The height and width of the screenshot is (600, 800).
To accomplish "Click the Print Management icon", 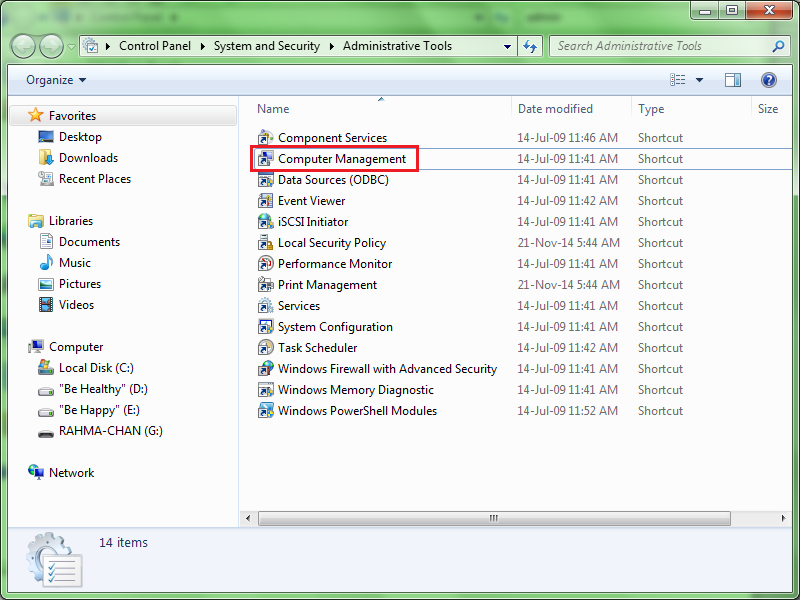I will tap(265, 284).
